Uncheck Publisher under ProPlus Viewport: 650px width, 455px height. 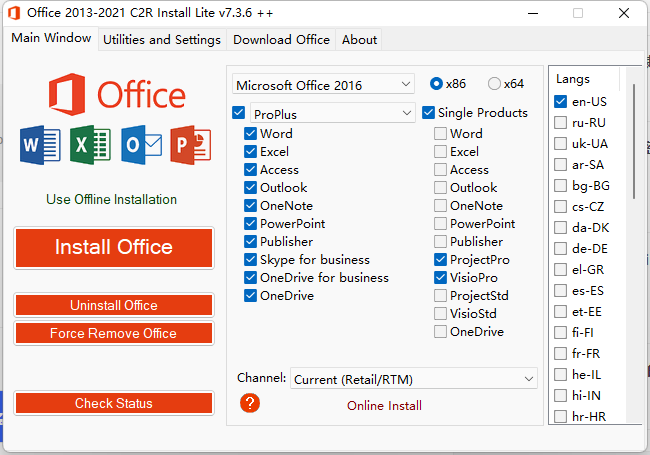[251, 242]
